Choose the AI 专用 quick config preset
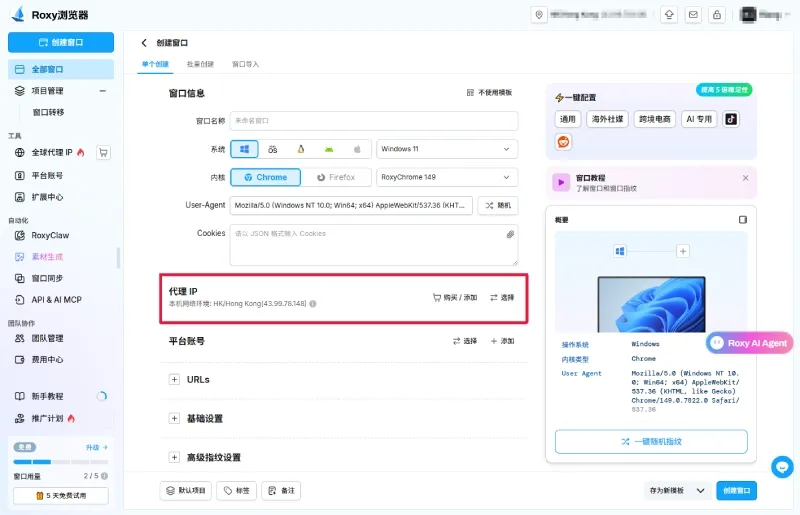Viewport: 800px width, 515px height. click(699, 119)
